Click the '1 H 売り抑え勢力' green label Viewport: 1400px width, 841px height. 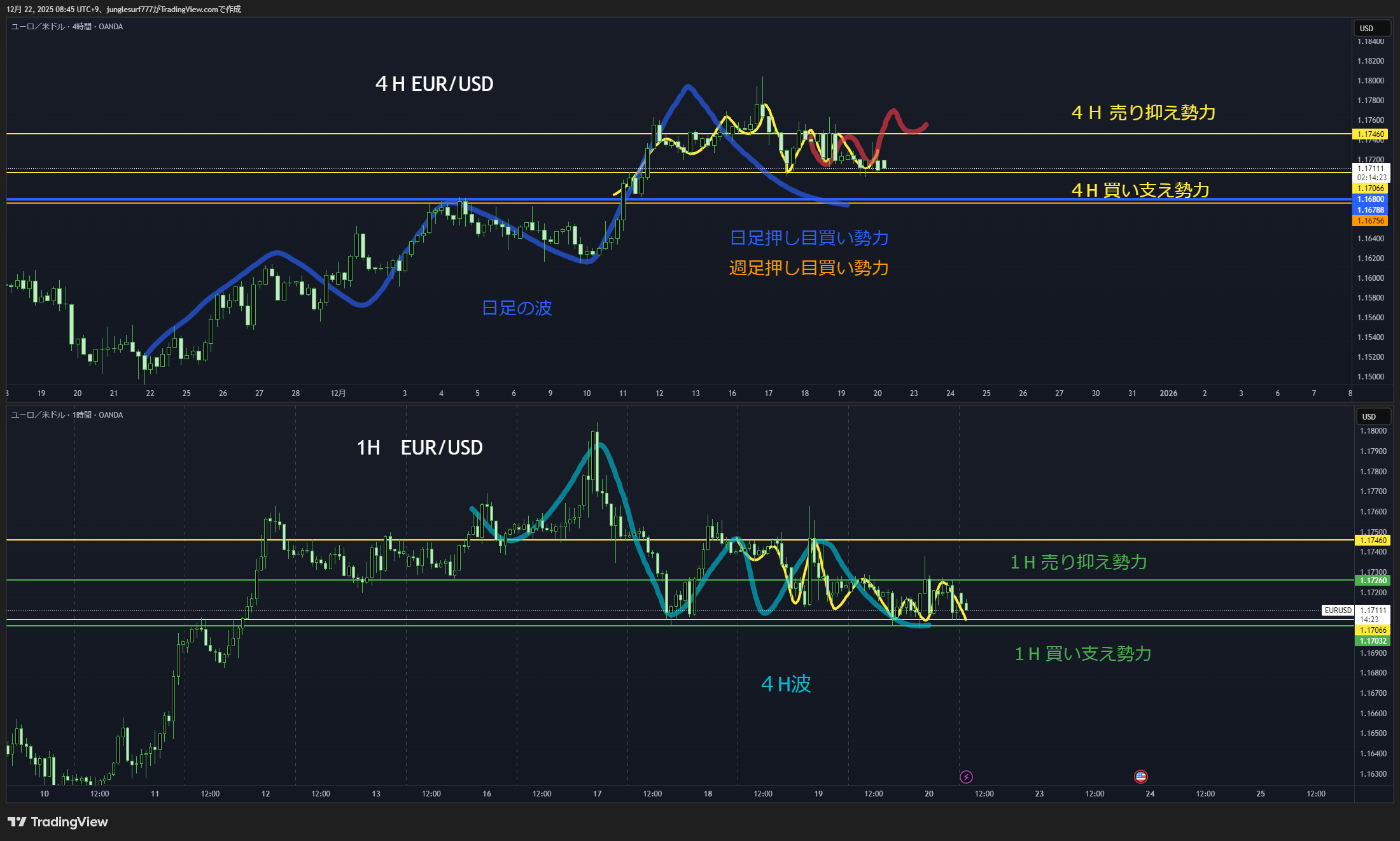(1079, 562)
